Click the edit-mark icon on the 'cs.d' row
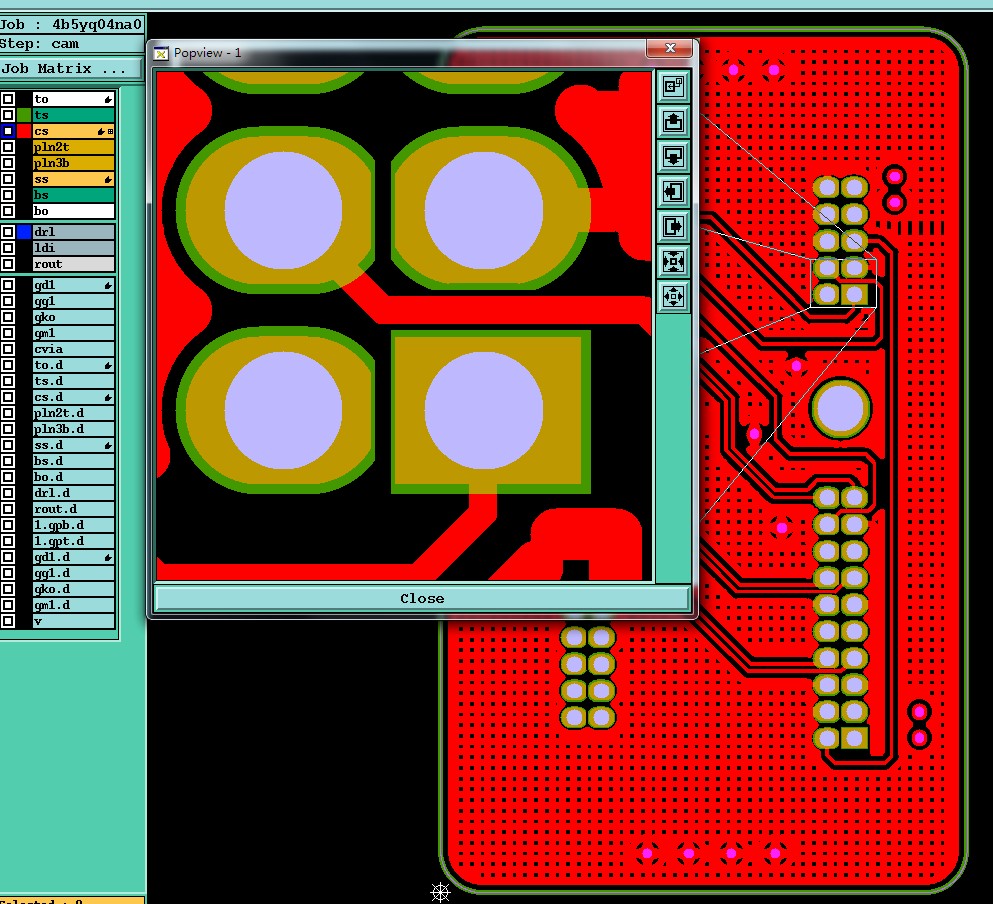This screenshot has width=993, height=904. 108,398
